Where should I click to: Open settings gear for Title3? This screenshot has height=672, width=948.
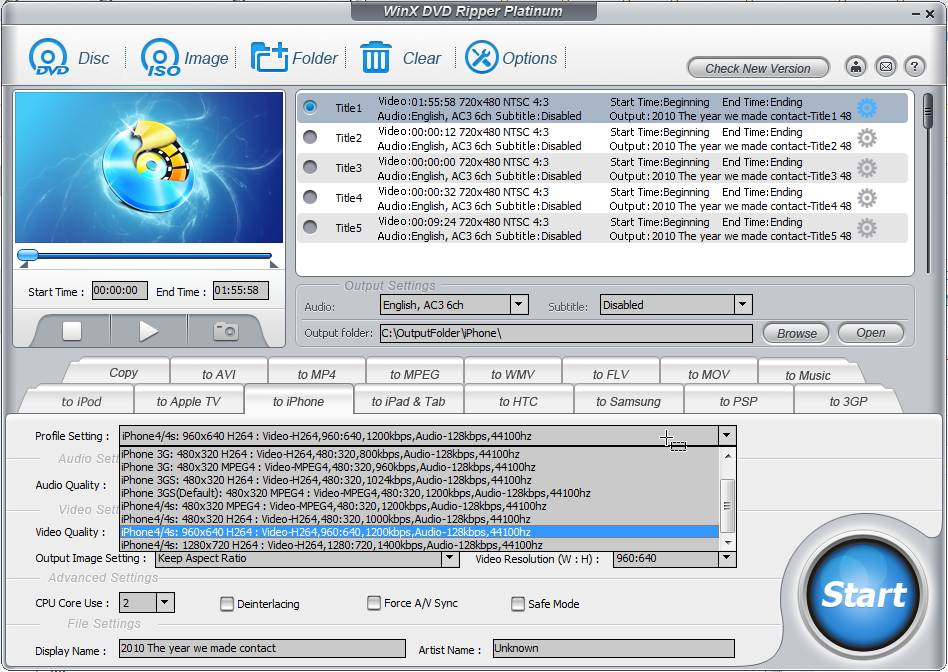(x=867, y=168)
